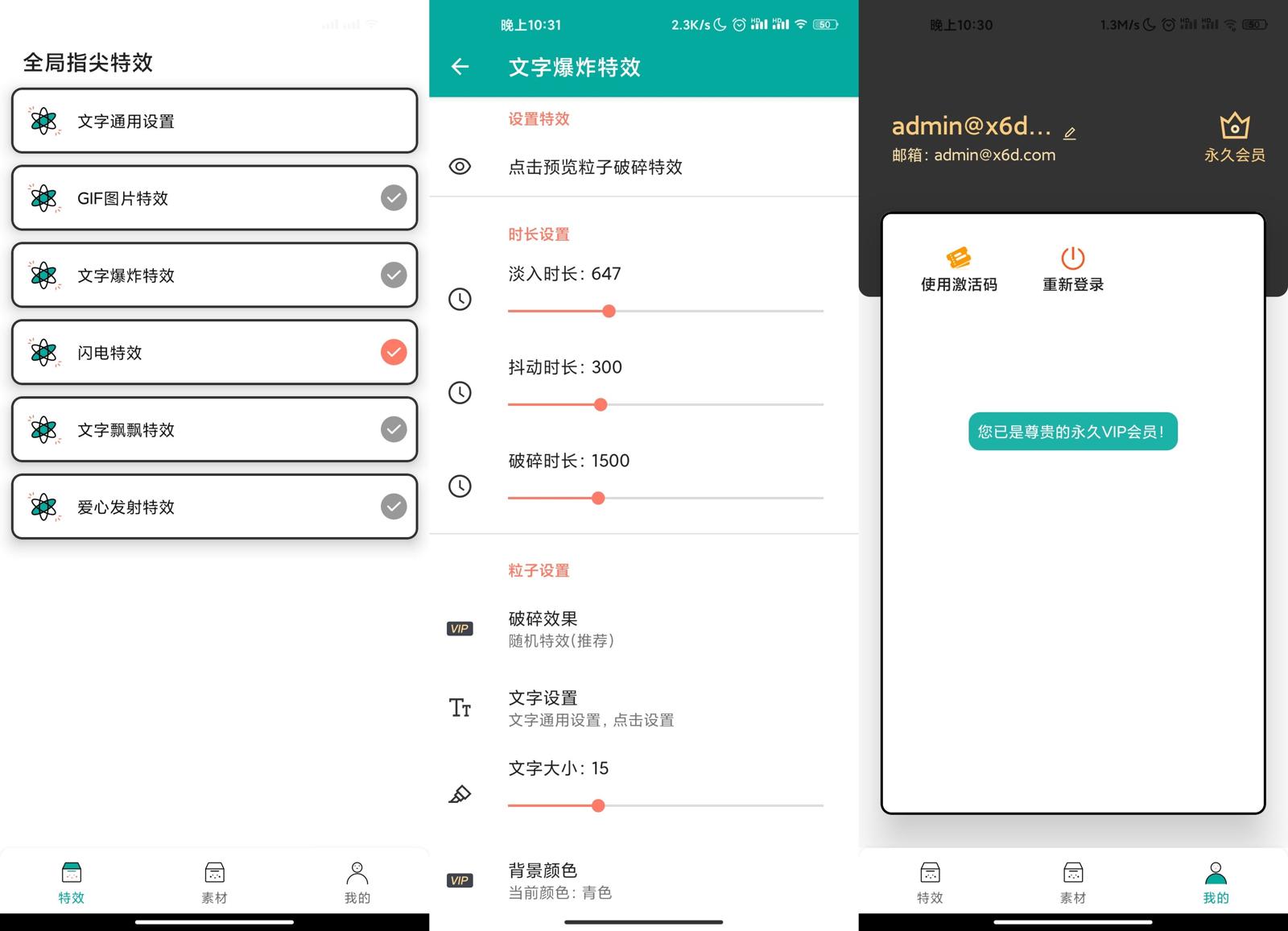The image size is (1288, 931).
Task: Click the 您已是尊贵的永久VIP会员 badge
Action: 1072,432
